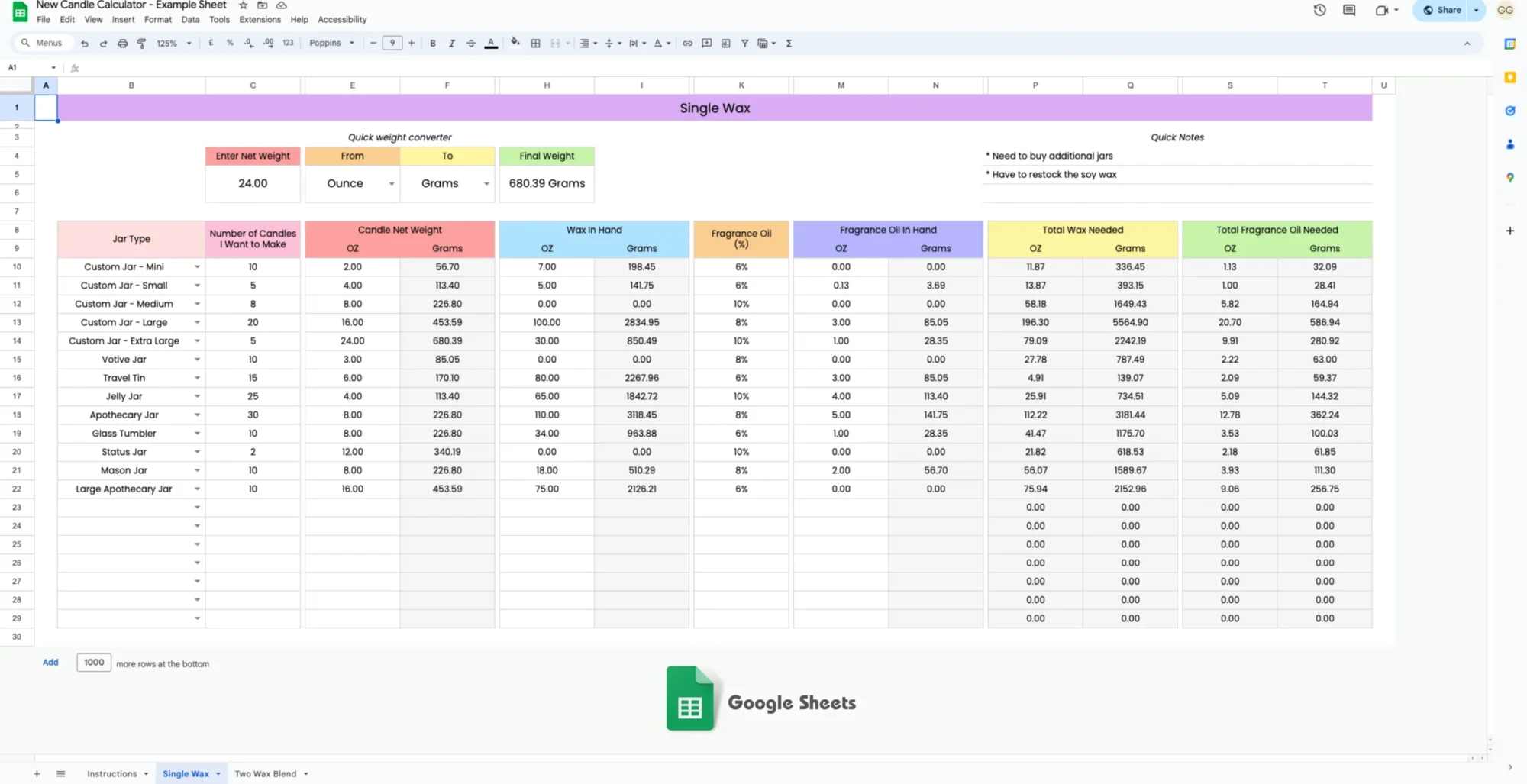Click the font size 9 field

[392, 44]
